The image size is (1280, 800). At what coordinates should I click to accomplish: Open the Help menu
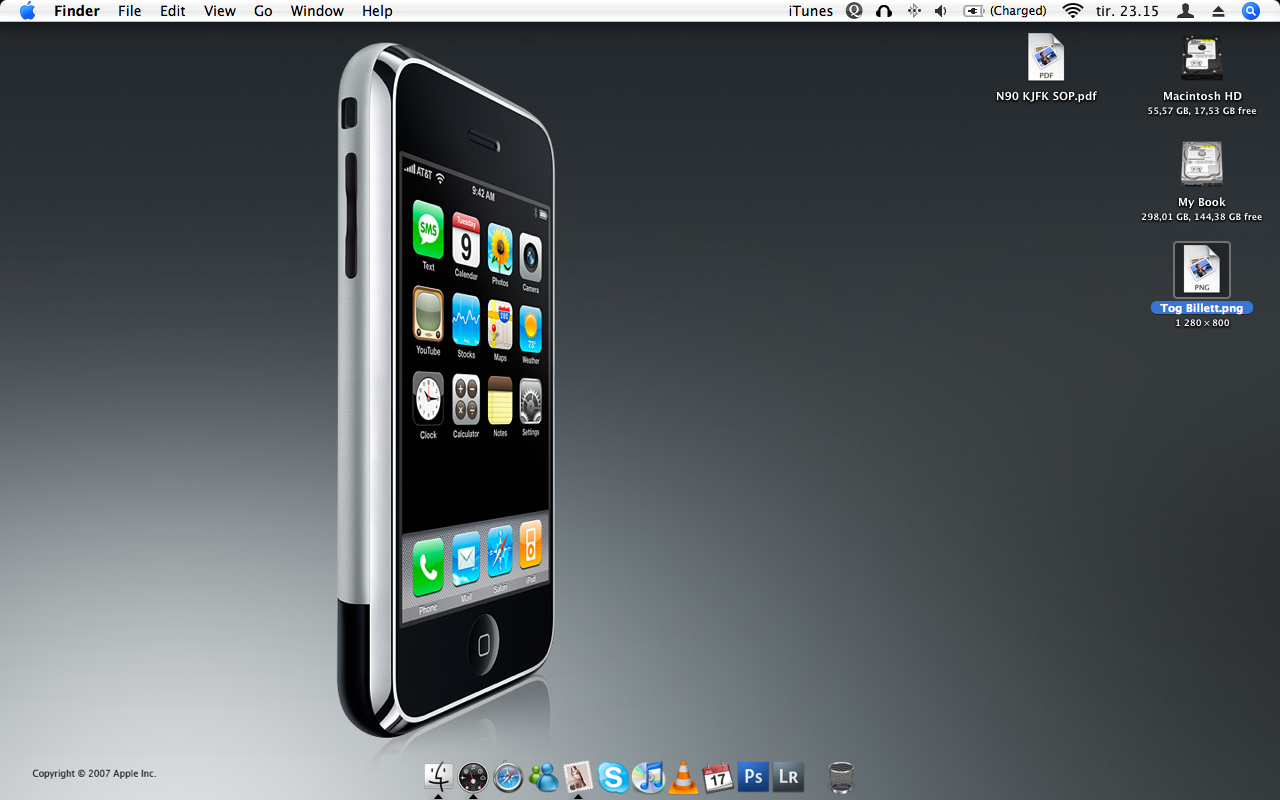377,11
